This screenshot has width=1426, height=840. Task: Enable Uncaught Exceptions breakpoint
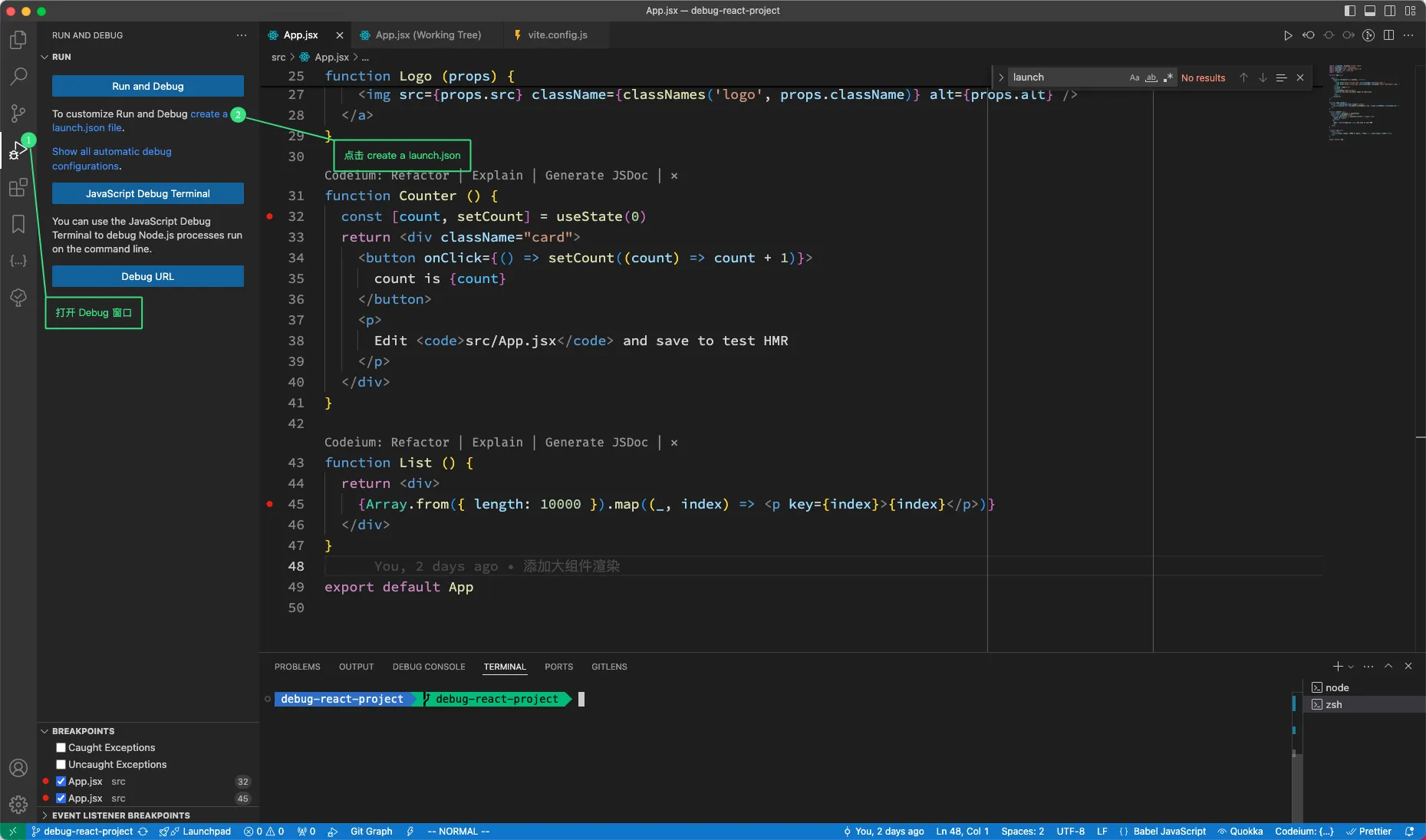(x=61, y=765)
